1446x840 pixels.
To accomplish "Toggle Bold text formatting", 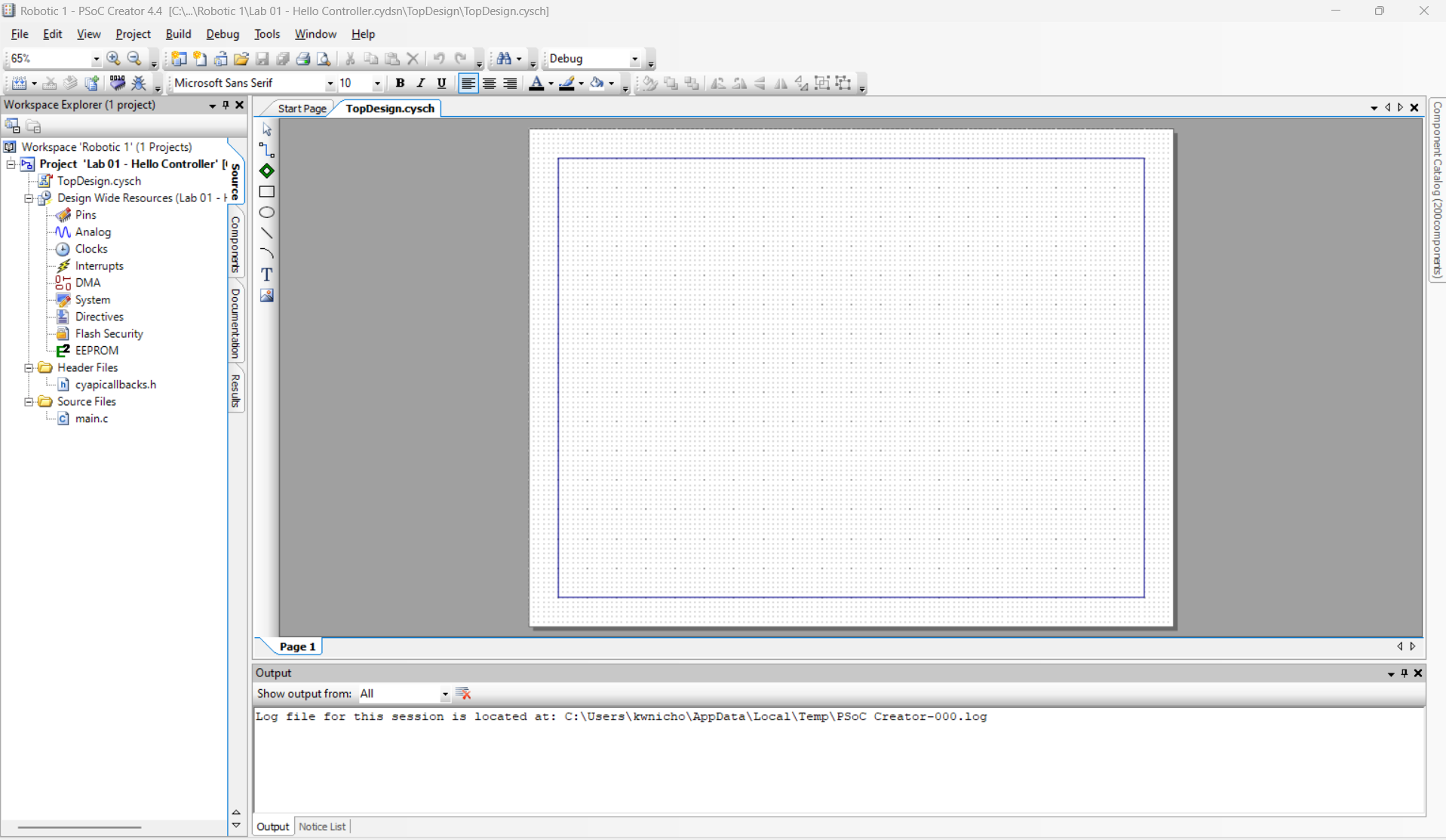I will pyautogui.click(x=401, y=84).
